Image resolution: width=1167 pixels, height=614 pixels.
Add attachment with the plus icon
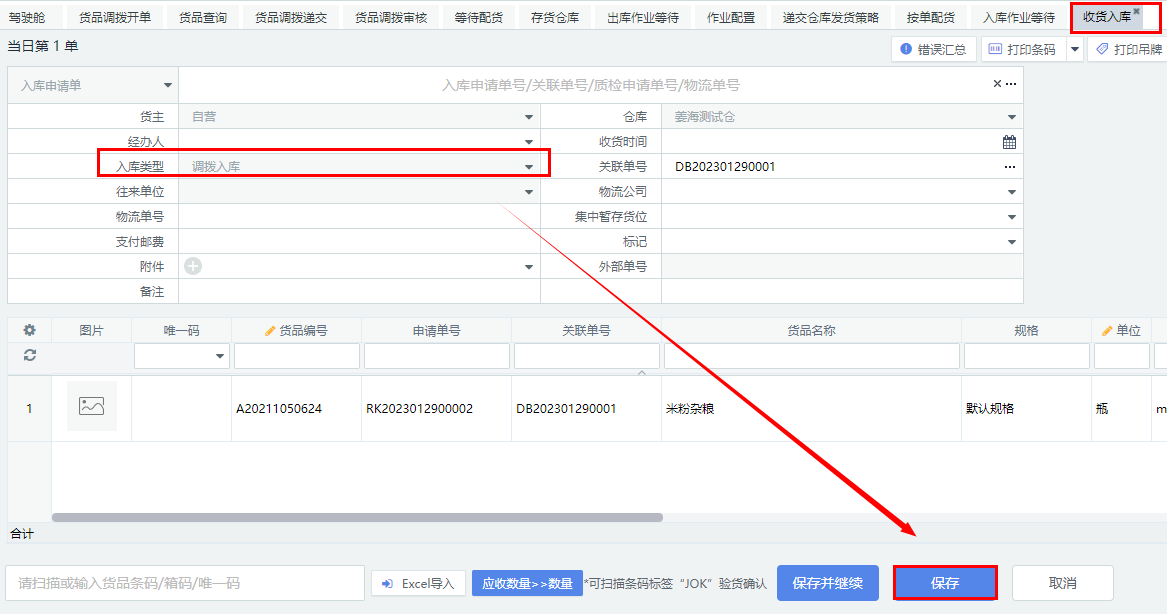(x=193, y=266)
